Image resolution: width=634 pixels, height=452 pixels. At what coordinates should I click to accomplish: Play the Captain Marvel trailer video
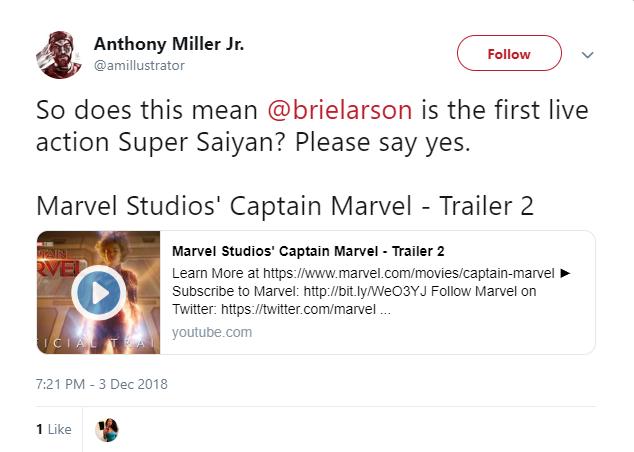pos(98,292)
